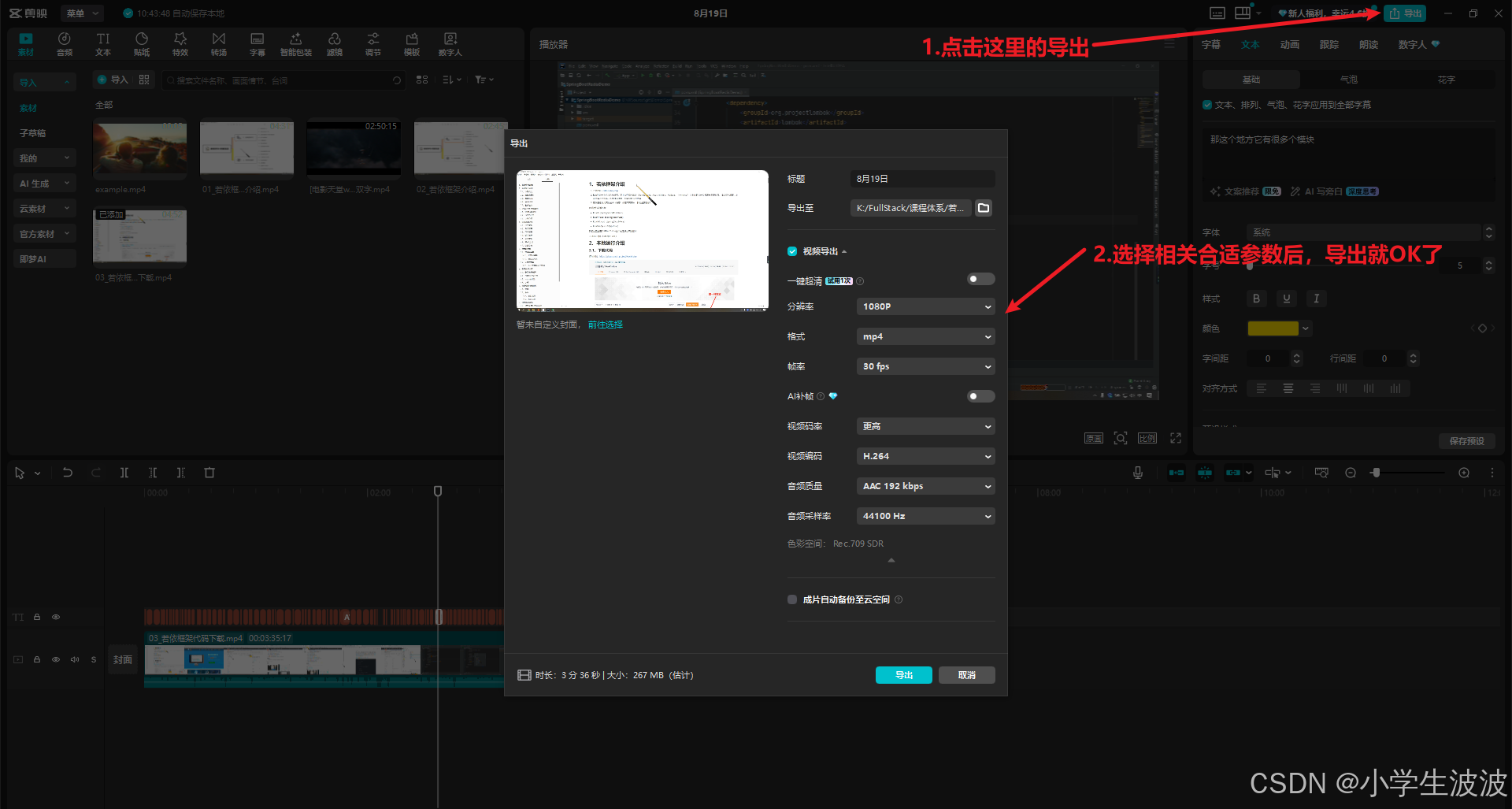The height and width of the screenshot is (809, 1512).
Task: Open the 视频码率 dropdown
Action: [x=925, y=426]
